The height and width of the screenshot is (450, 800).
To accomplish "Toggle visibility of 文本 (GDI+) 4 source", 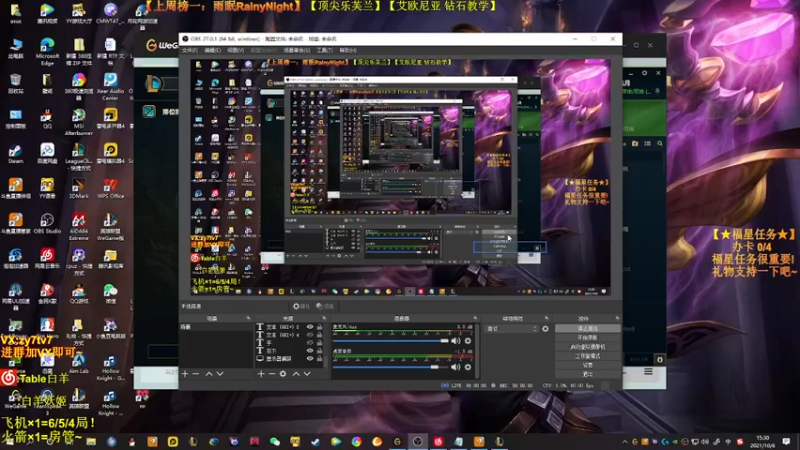I will click(310, 335).
